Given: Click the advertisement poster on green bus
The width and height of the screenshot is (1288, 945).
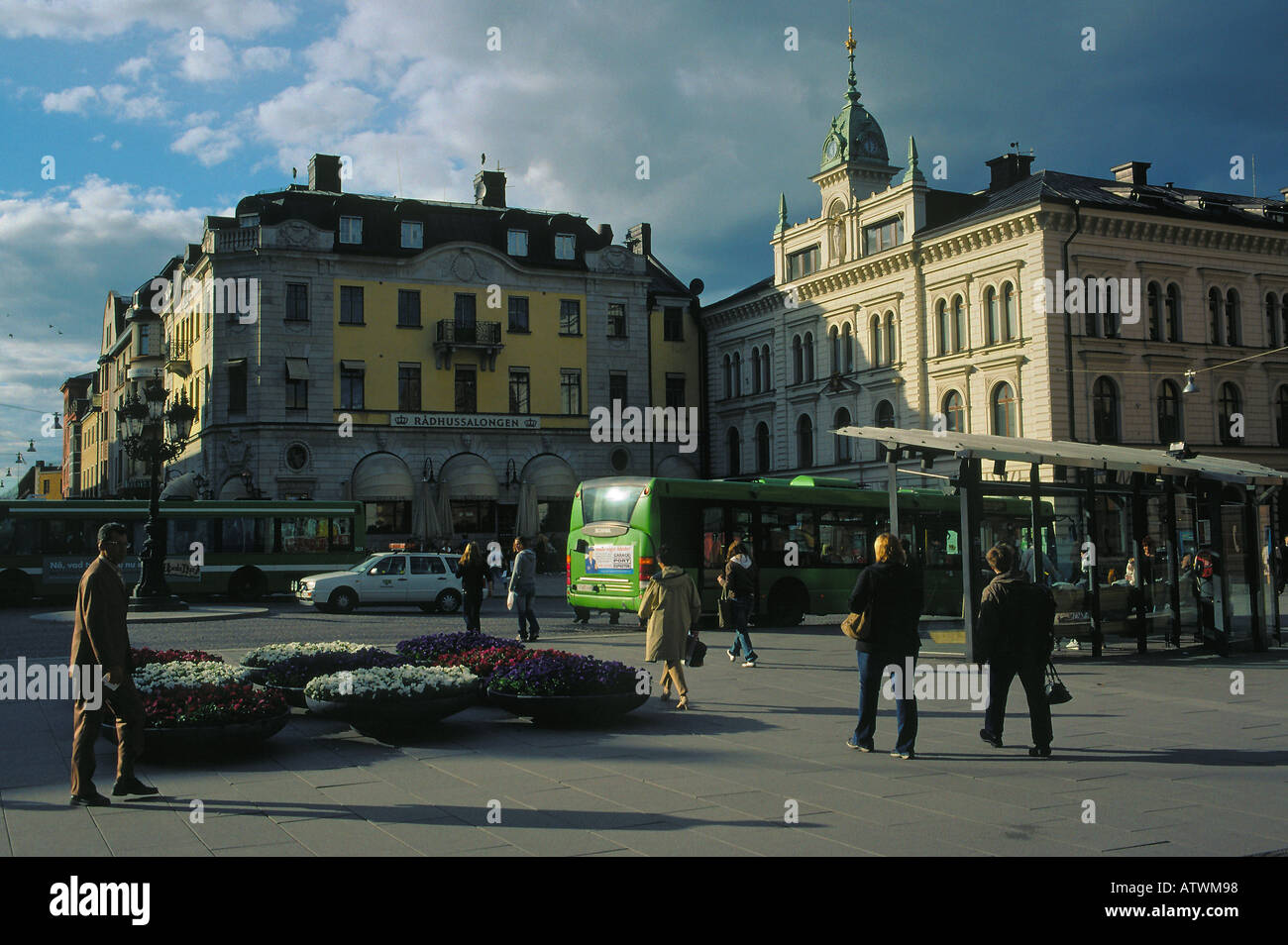Looking at the screenshot, I should 608,558.
